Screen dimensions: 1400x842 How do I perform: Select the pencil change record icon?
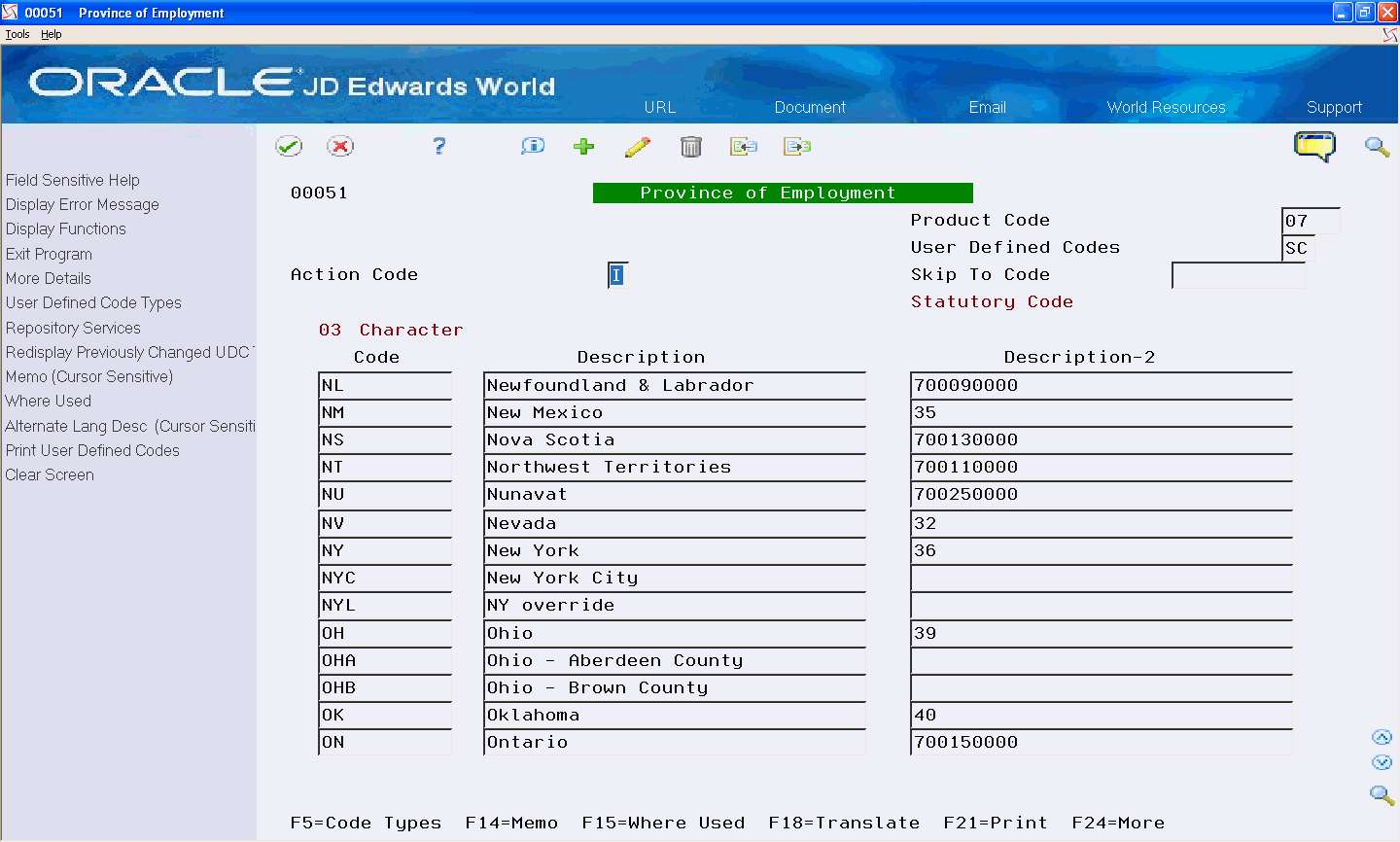tap(638, 146)
